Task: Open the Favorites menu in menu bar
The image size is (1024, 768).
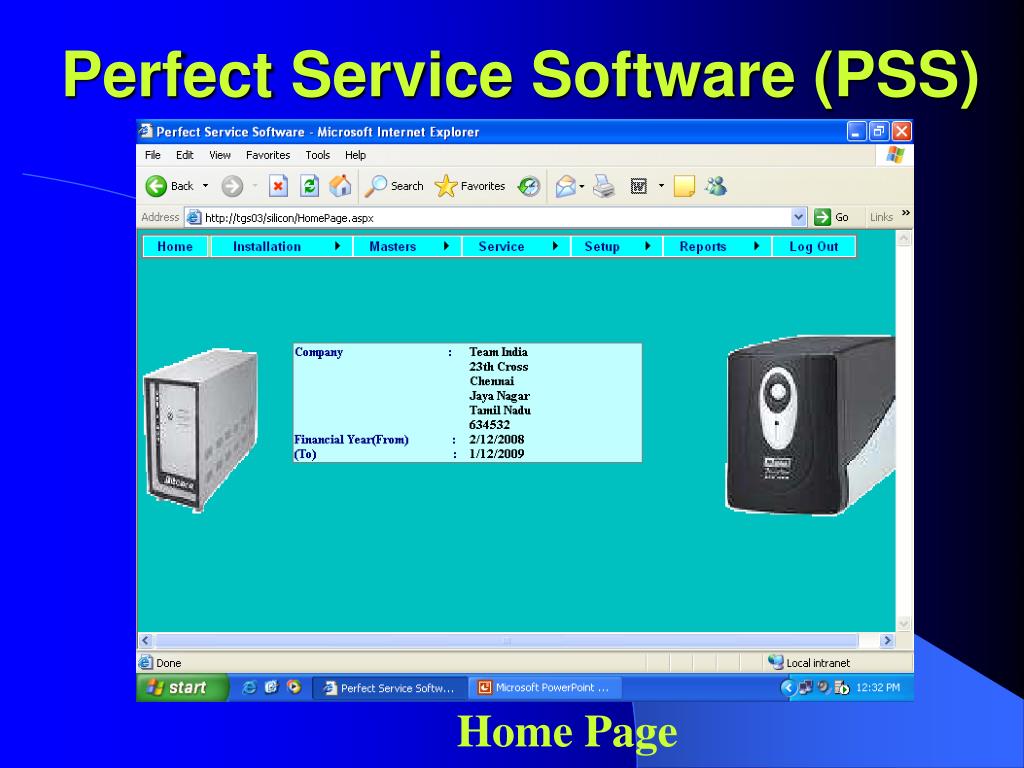Action: (268, 155)
